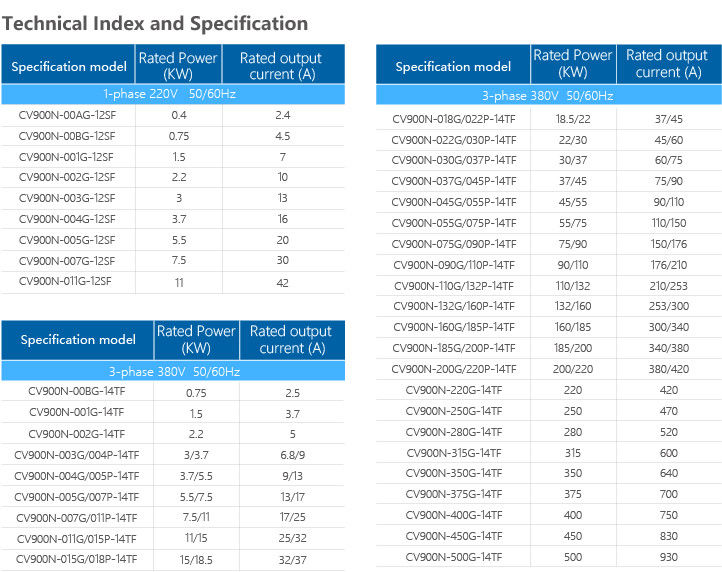Viewport: 722px width, 572px height.
Task: Click model CV900N-200G/220P-14TF
Action: (x=453, y=368)
